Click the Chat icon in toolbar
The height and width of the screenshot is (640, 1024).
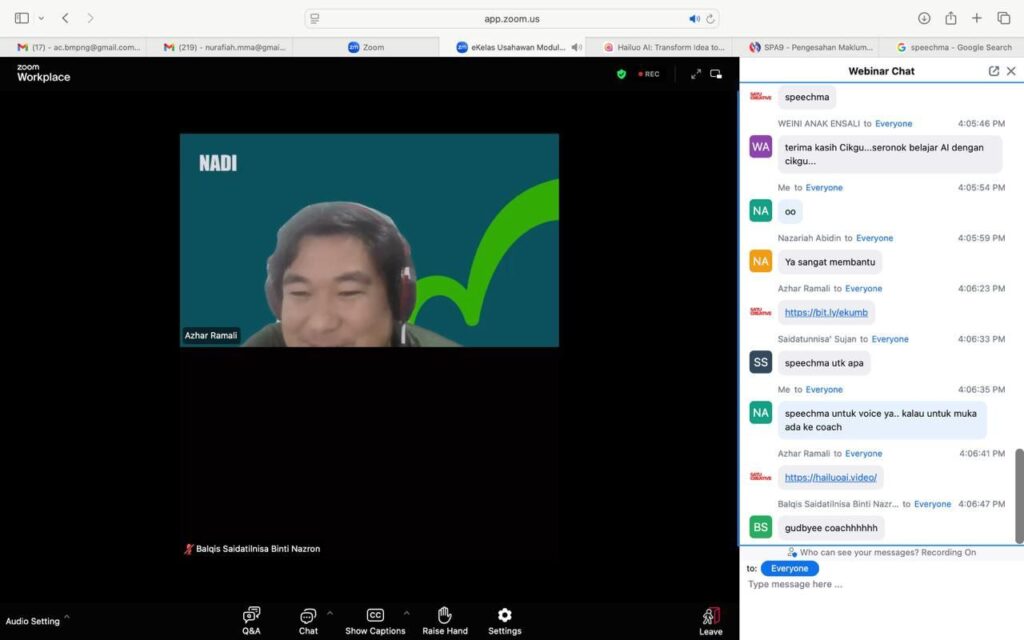(x=308, y=620)
